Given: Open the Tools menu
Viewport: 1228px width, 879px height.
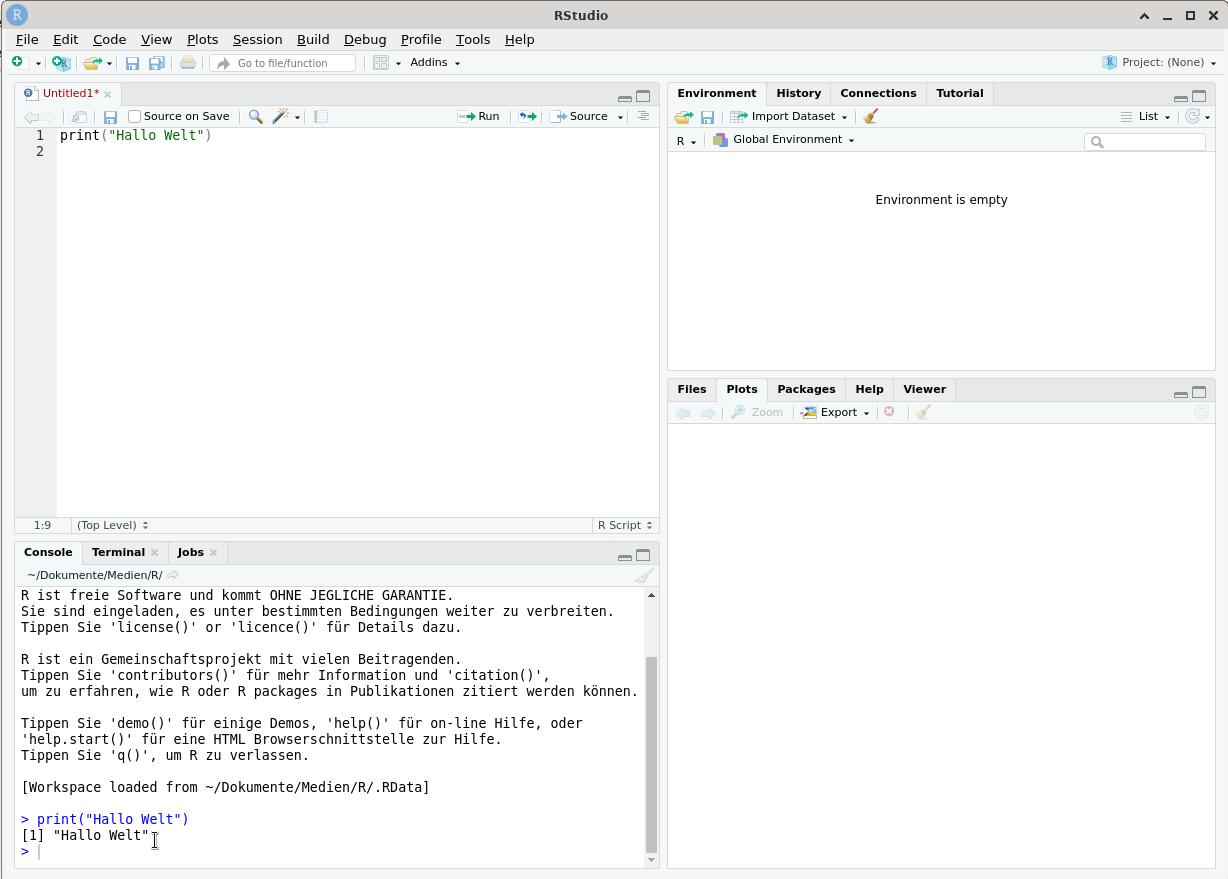Looking at the screenshot, I should [473, 39].
